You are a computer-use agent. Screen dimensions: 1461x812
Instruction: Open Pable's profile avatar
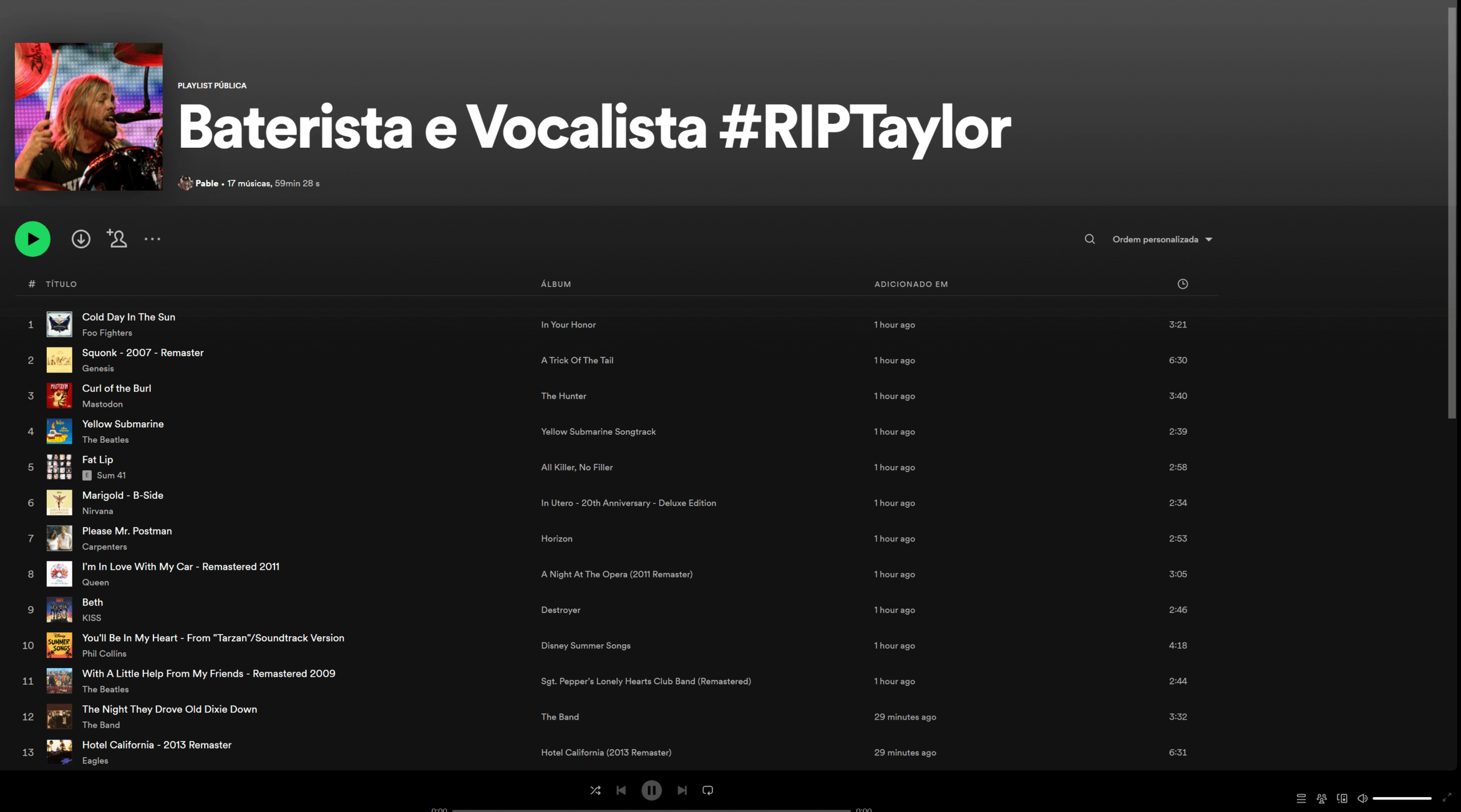[185, 183]
